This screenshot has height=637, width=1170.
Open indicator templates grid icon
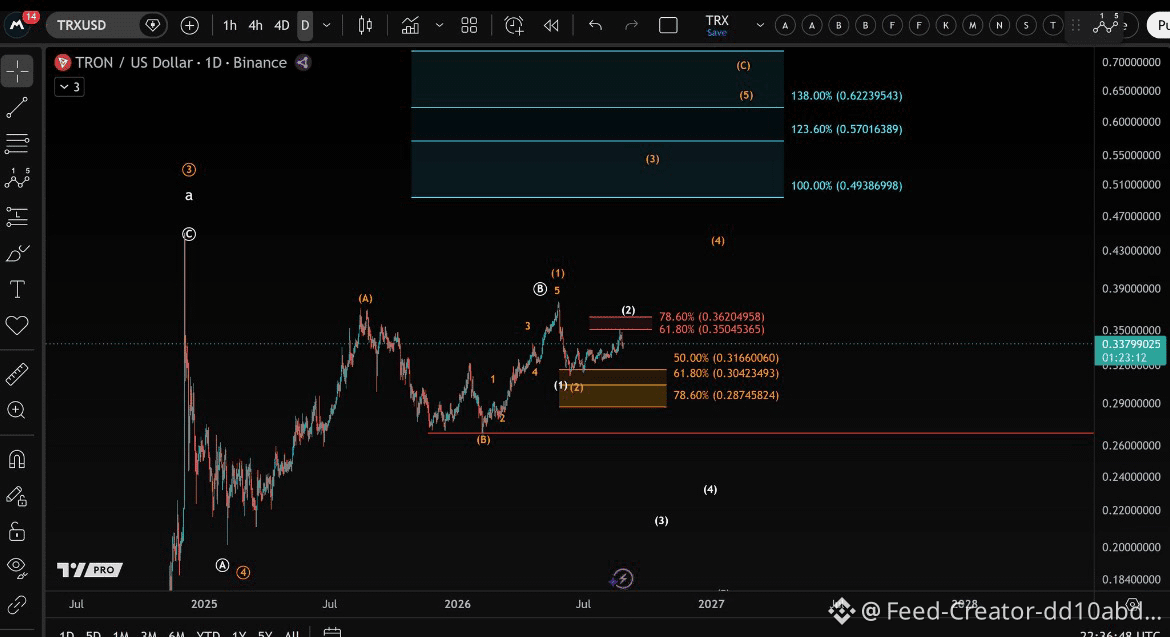[469, 25]
